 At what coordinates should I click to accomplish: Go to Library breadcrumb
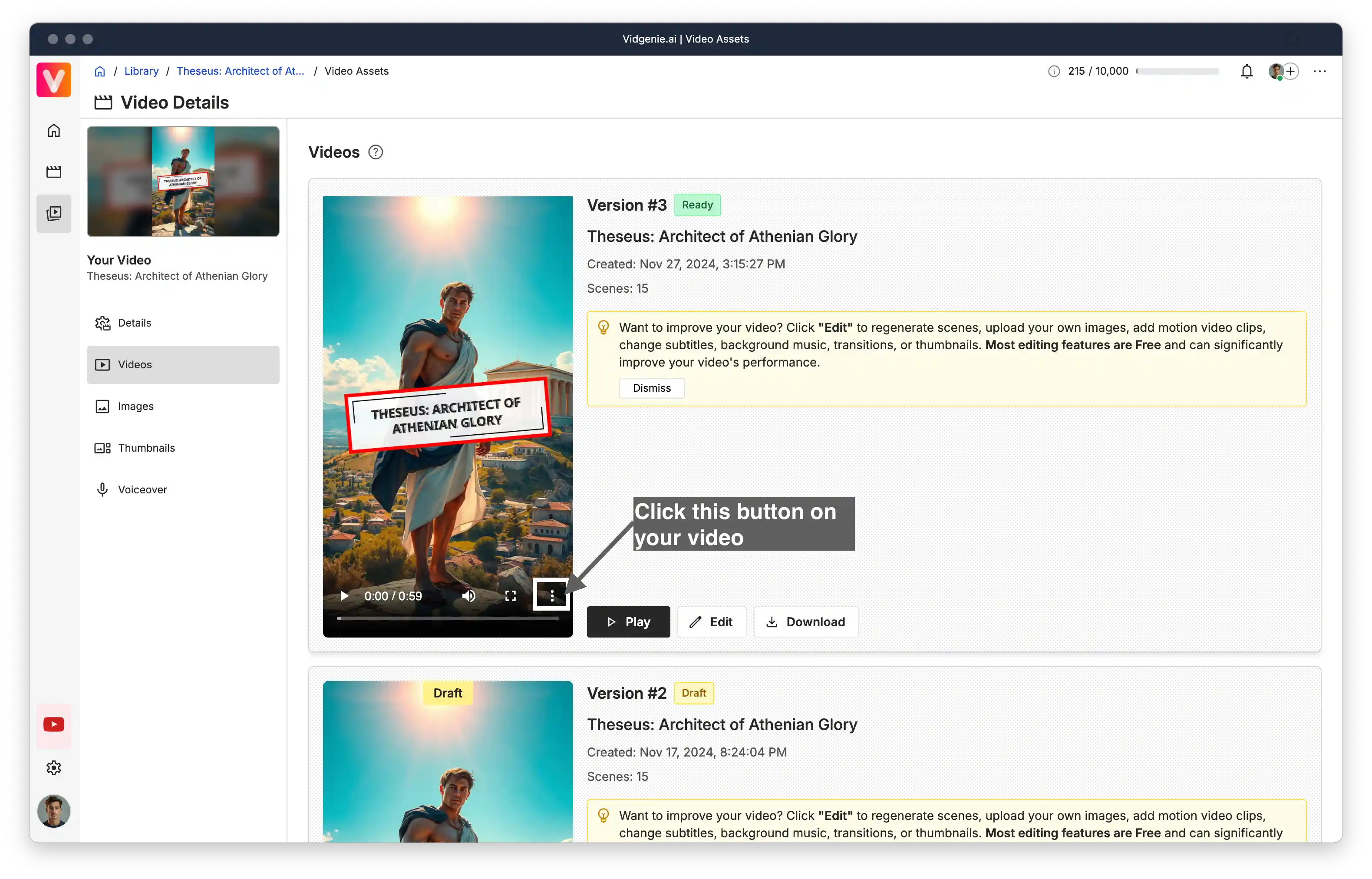click(x=142, y=71)
